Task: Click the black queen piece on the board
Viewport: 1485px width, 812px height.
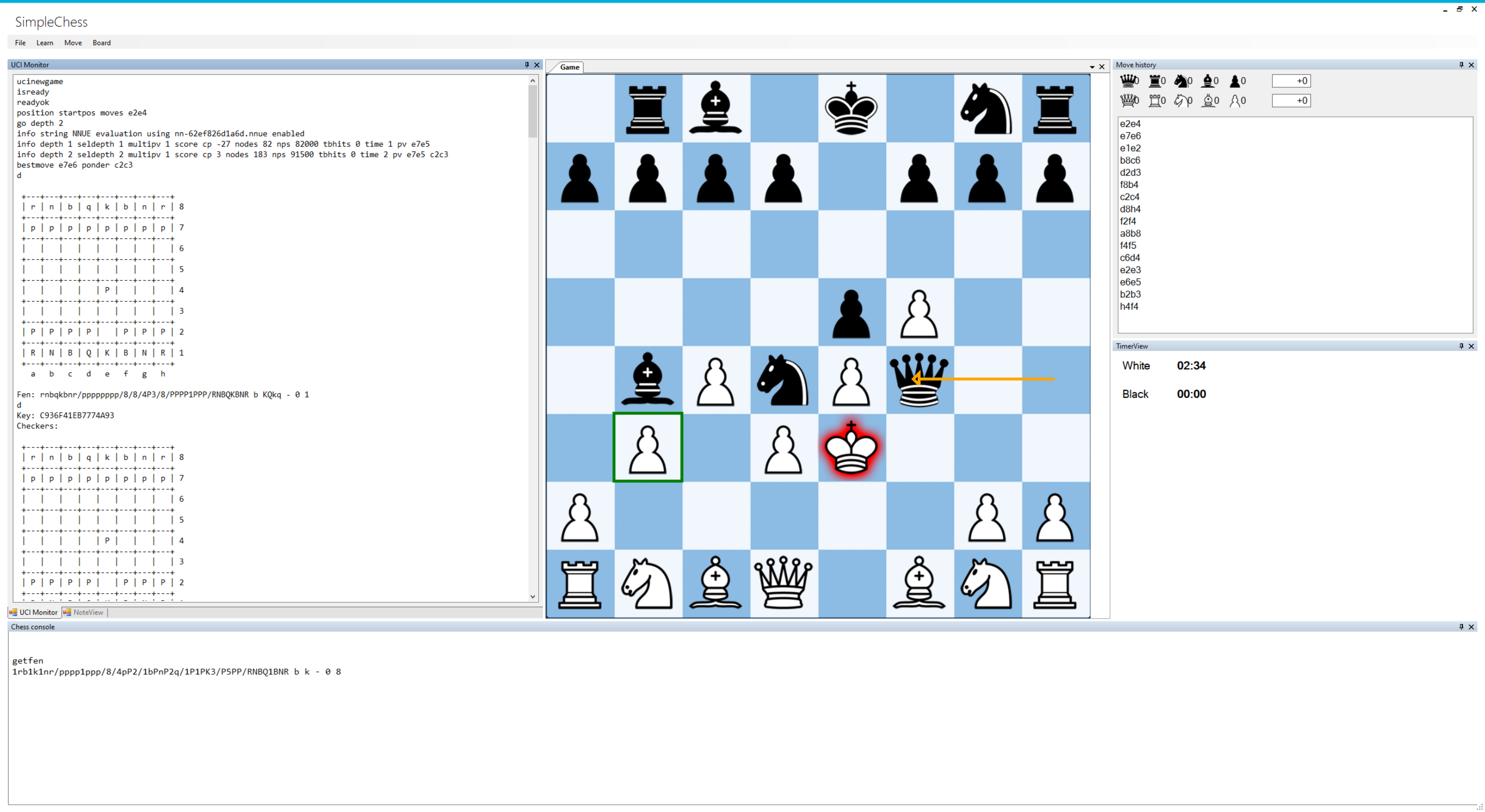Action: (919, 379)
